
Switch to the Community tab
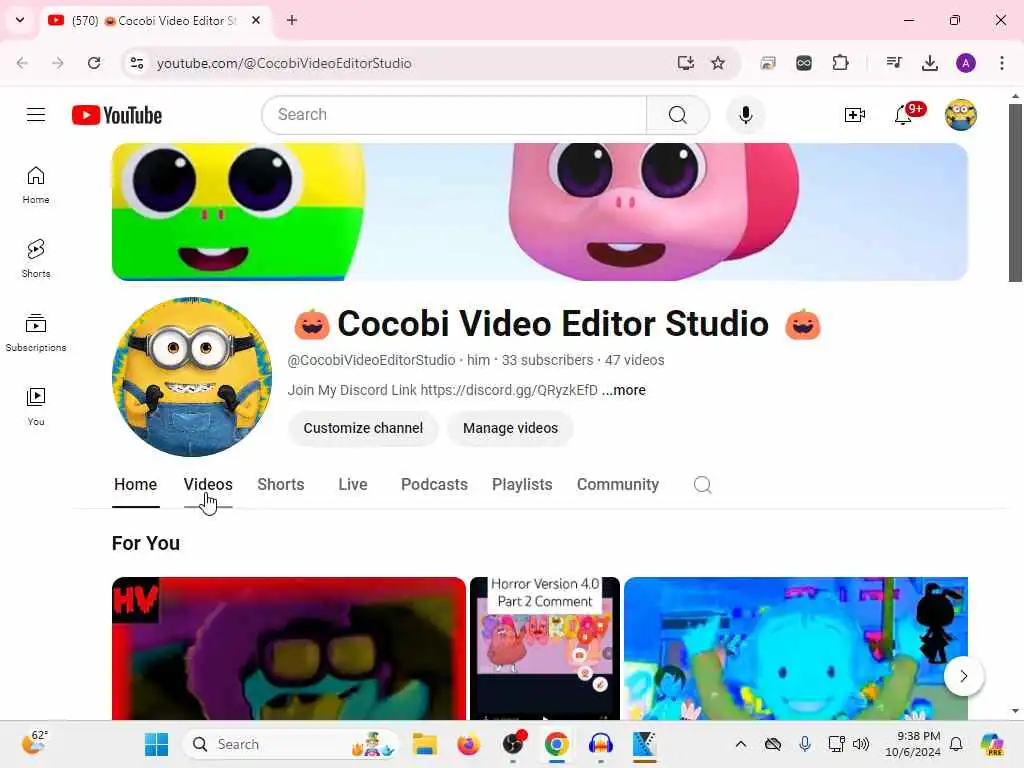click(x=618, y=485)
